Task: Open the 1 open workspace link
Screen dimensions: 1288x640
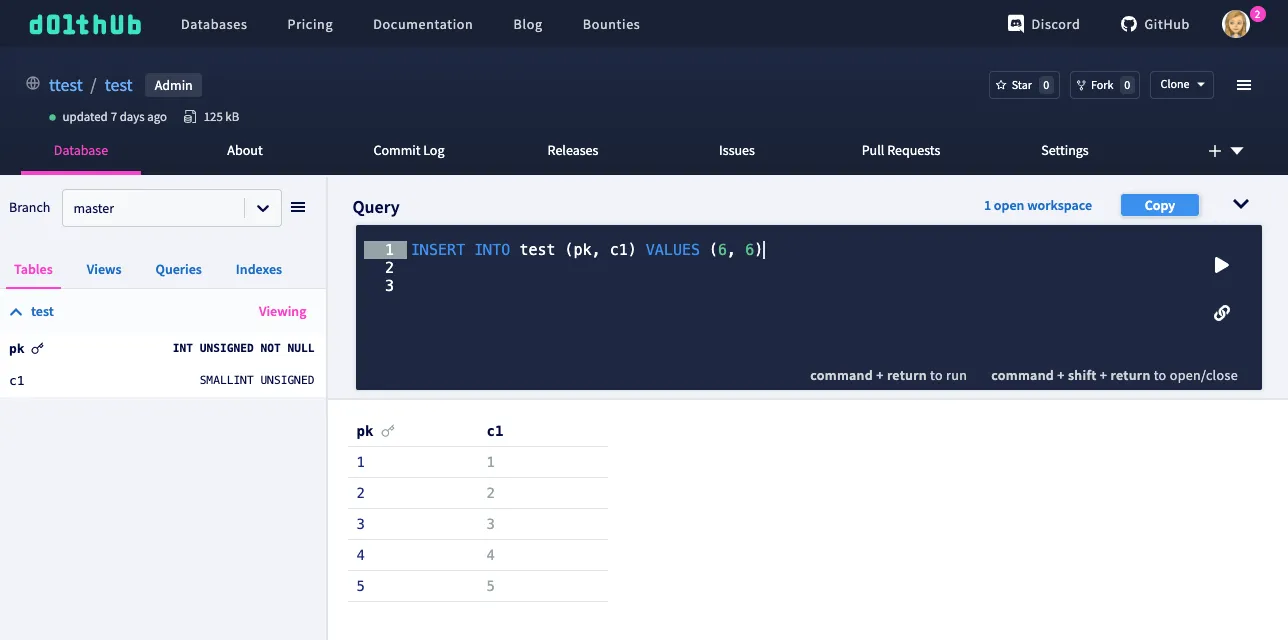Action: 1037,205
